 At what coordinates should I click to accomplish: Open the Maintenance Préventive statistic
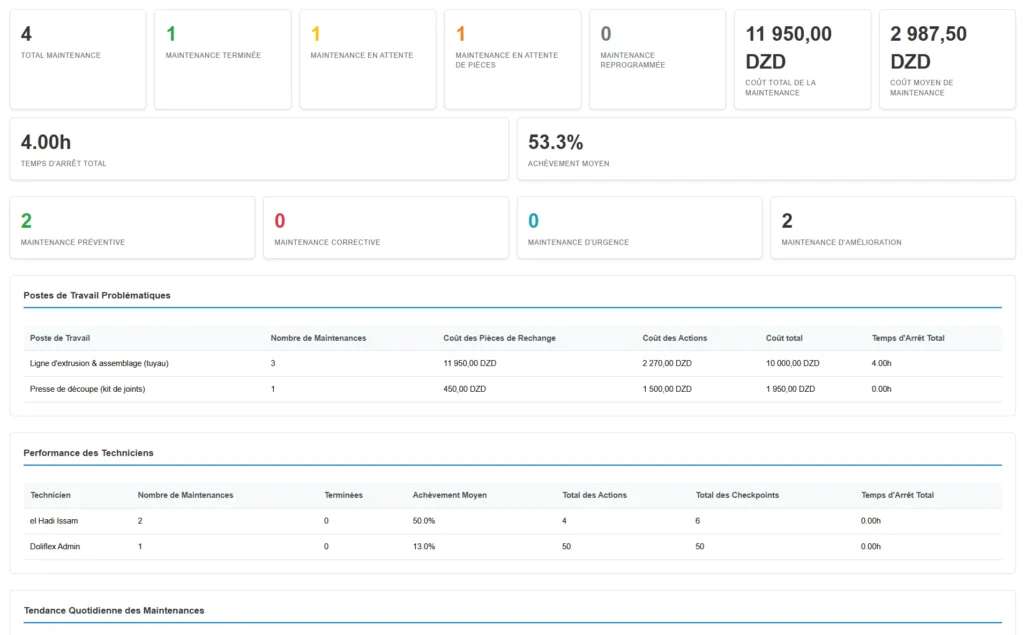132,227
